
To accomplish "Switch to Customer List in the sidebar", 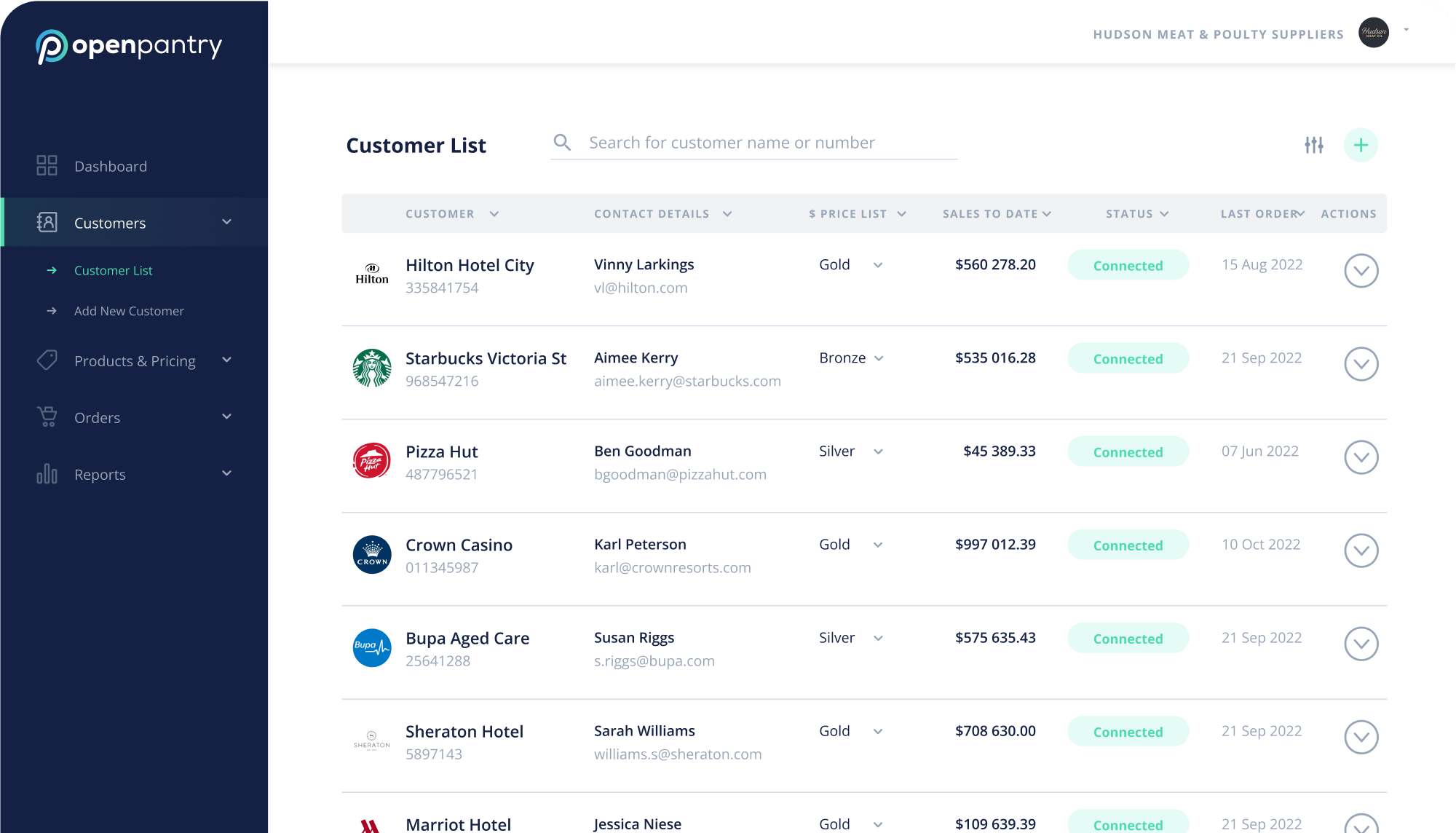I will (x=113, y=270).
